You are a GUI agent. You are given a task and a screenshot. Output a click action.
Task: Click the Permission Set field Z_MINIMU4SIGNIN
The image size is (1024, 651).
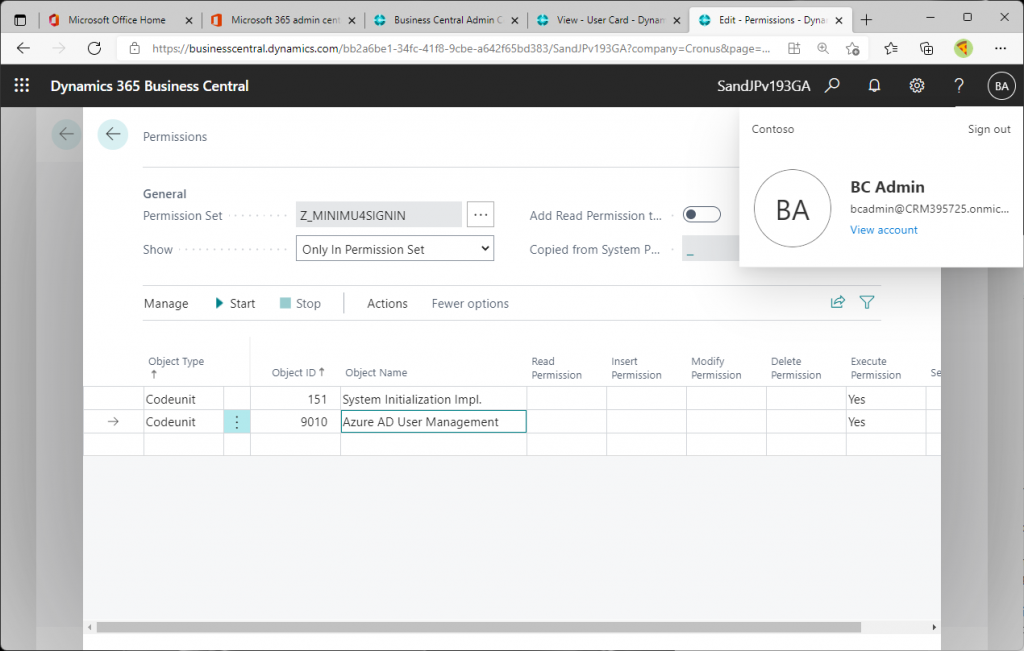point(379,215)
